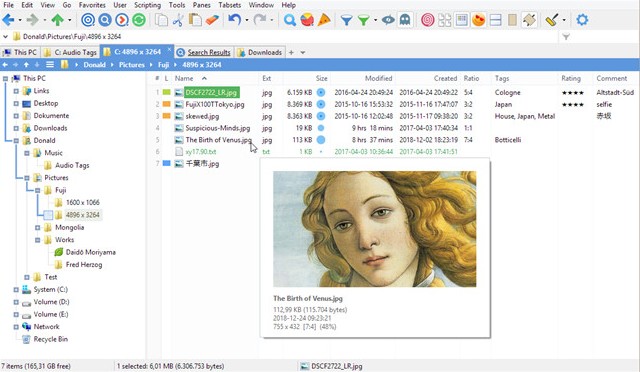Switch to the C: Audio Tags tab
640x372 pixels.
coord(70,52)
